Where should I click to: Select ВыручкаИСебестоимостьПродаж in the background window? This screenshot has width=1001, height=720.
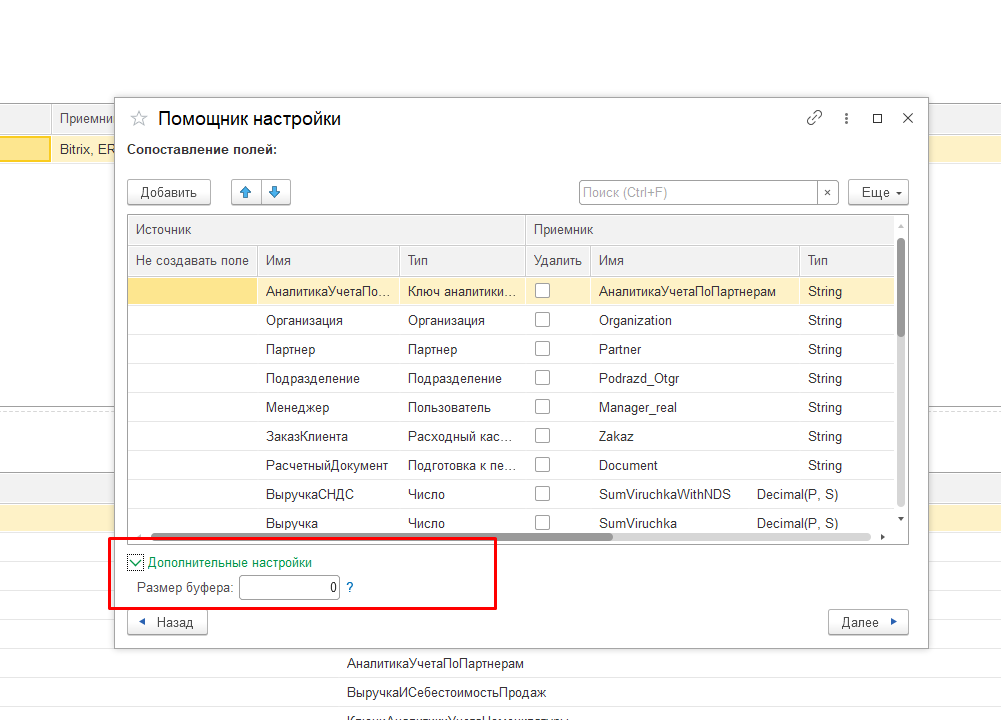[446, 693]
